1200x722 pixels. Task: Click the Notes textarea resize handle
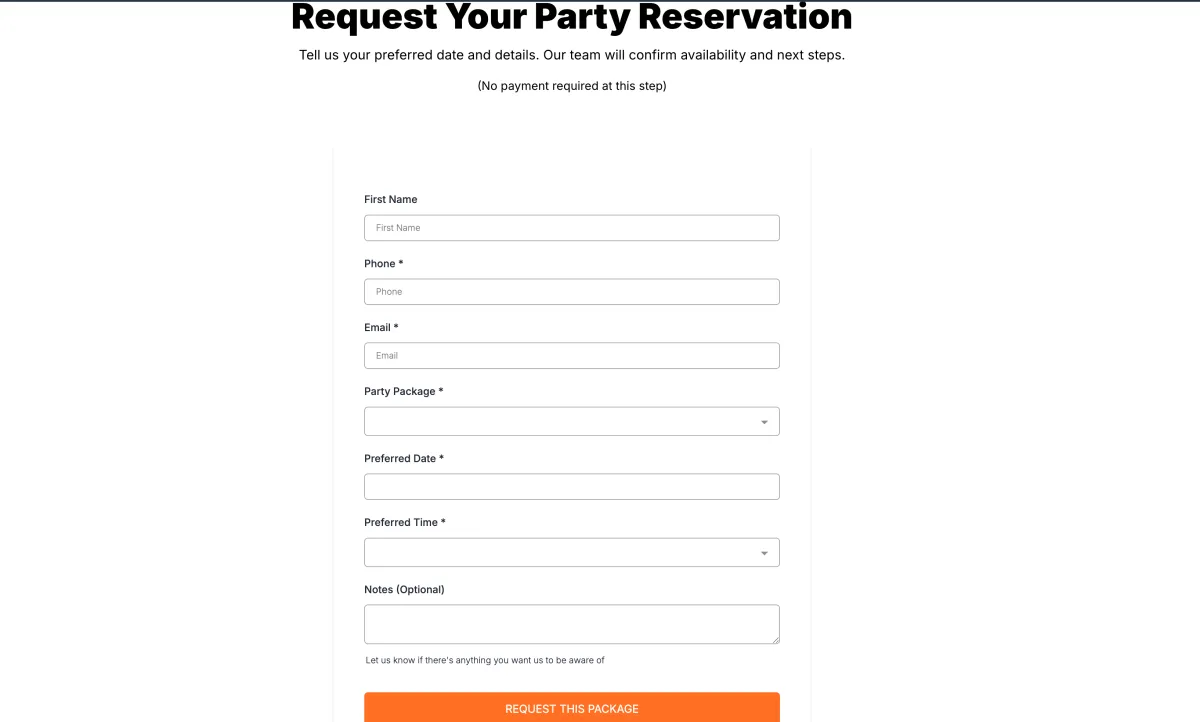pos(774,639)
